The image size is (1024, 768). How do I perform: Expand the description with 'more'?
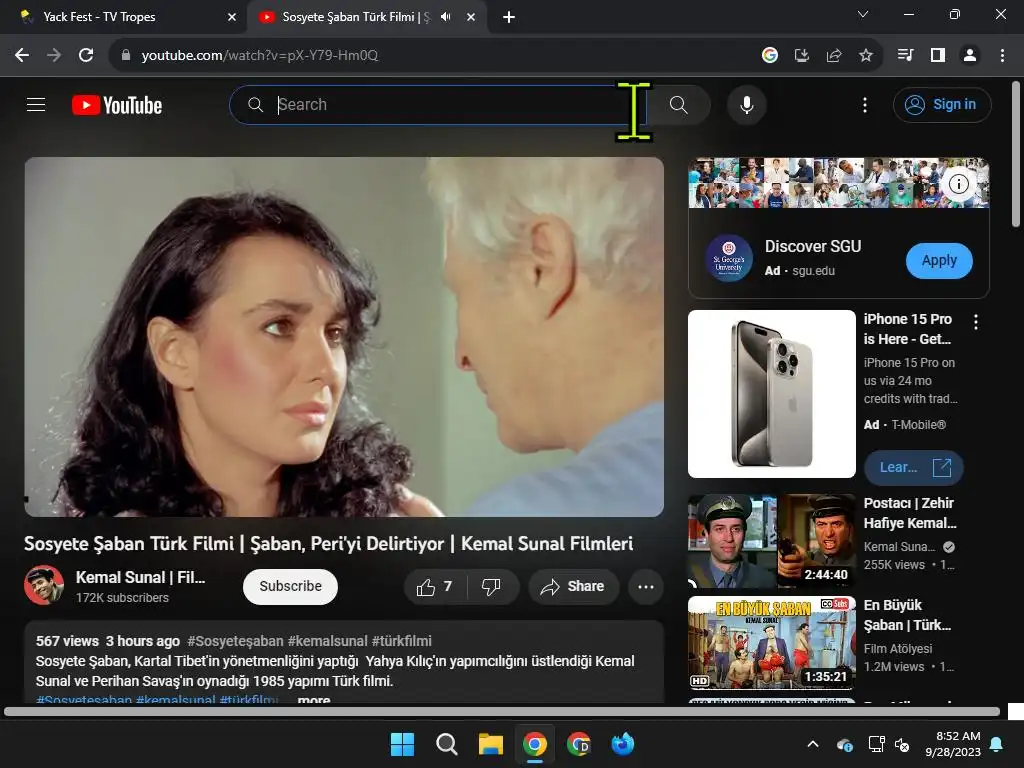click(313, 699)
